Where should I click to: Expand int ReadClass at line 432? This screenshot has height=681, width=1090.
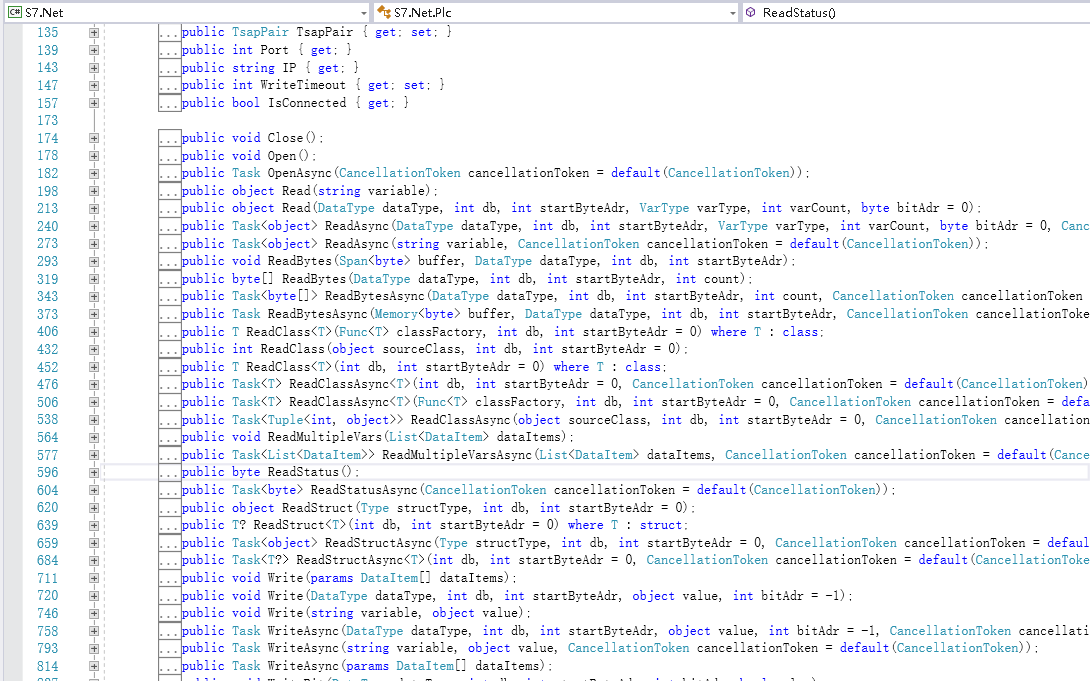(x=94, y=350)
